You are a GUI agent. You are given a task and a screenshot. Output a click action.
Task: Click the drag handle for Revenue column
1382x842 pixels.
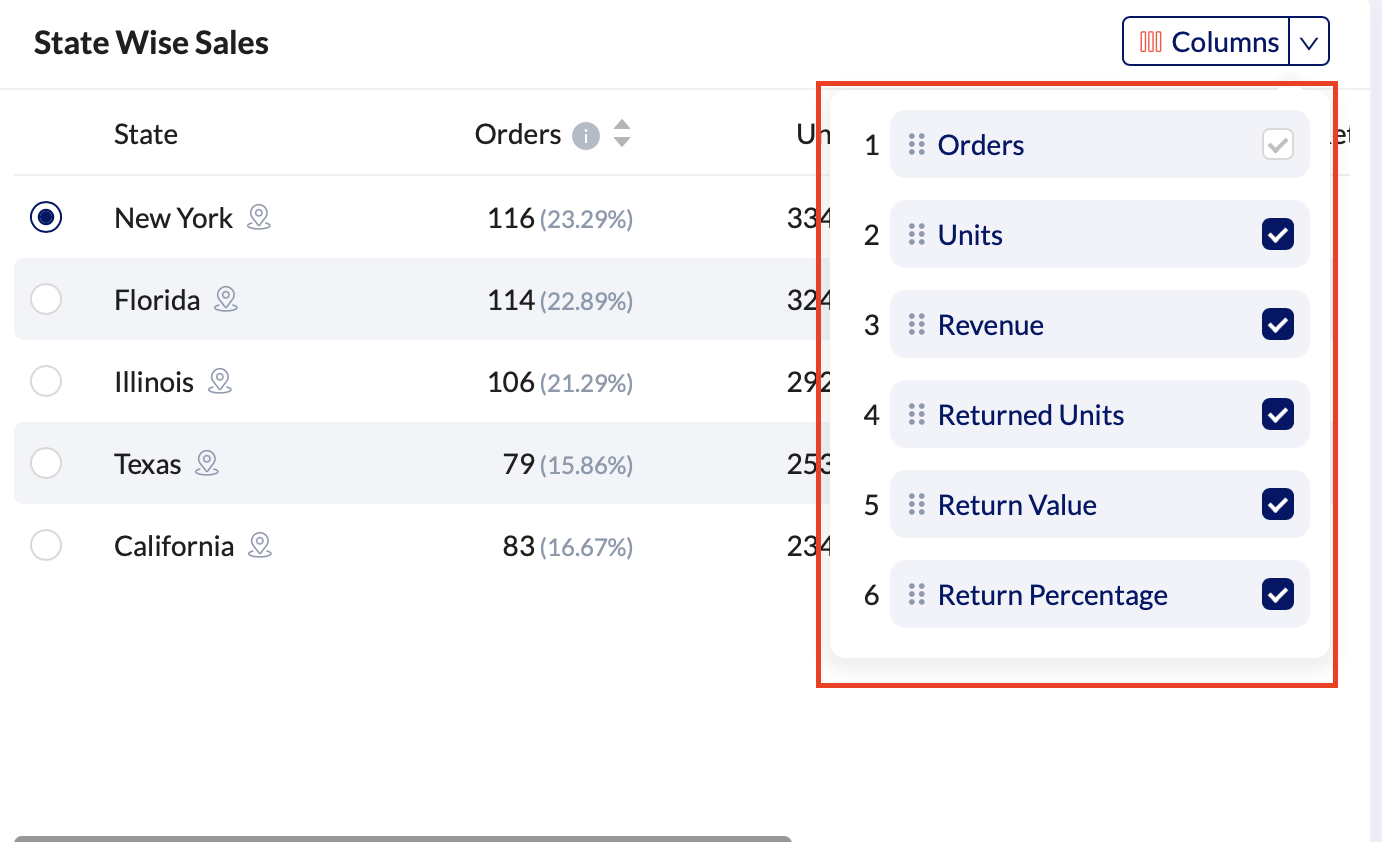click(916, 325)
